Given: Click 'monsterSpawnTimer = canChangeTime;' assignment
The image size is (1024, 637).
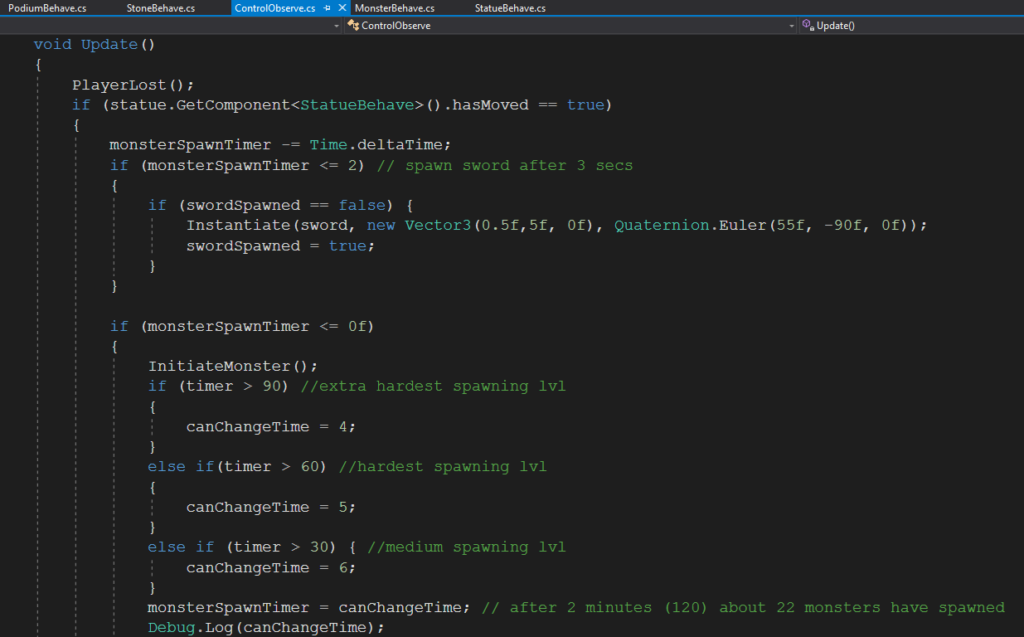Looking at the screenshot, I should [x=308, y=608].
